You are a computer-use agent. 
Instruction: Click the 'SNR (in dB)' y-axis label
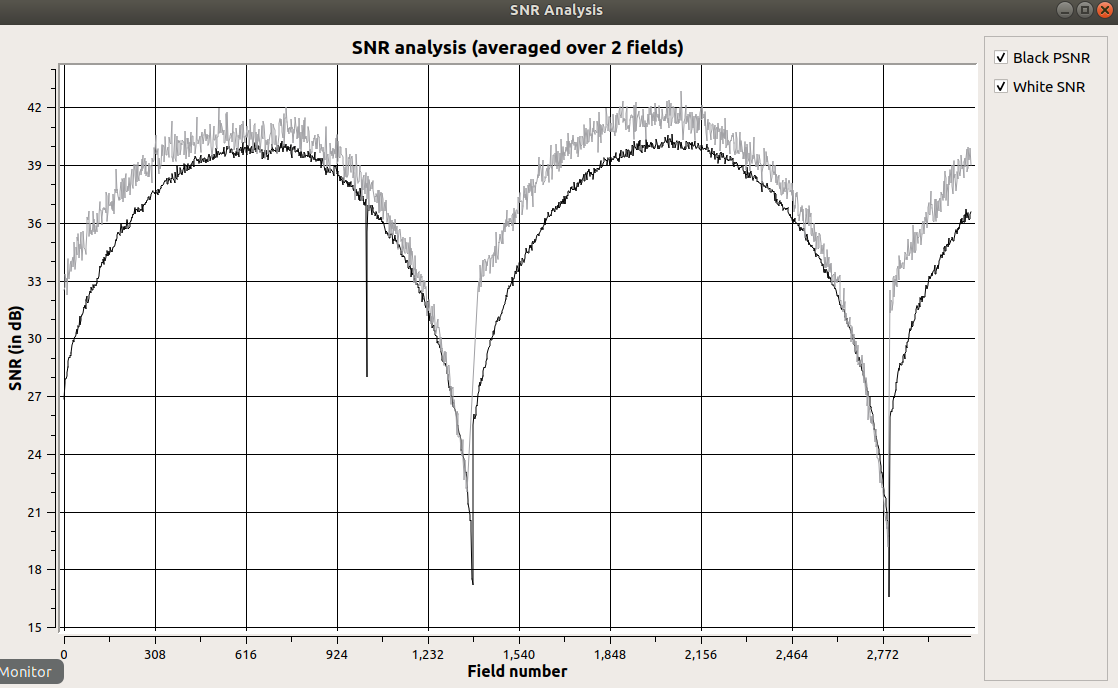pyautogui.click(x=15, y=348)
